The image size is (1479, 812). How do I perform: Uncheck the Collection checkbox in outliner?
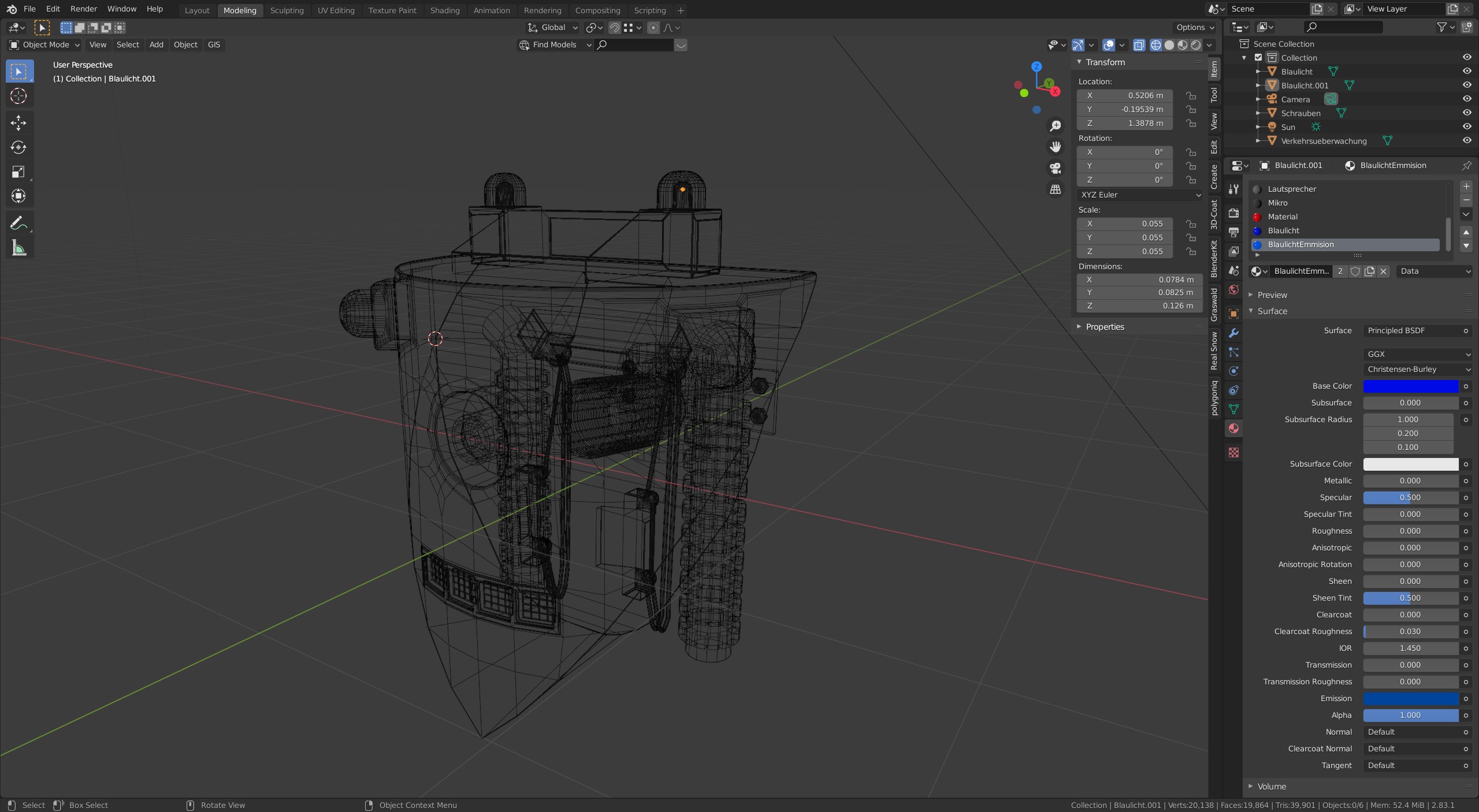tap(1258, 58)
